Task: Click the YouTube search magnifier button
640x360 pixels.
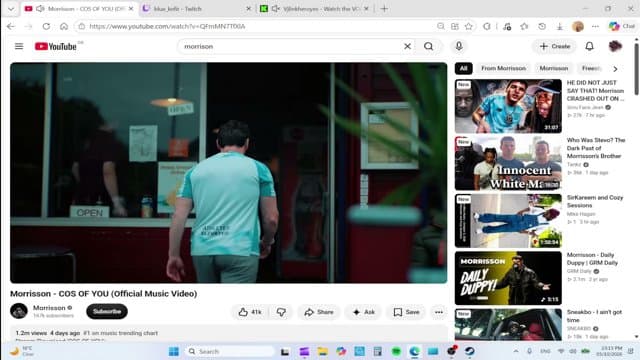Action: point(428,47)
